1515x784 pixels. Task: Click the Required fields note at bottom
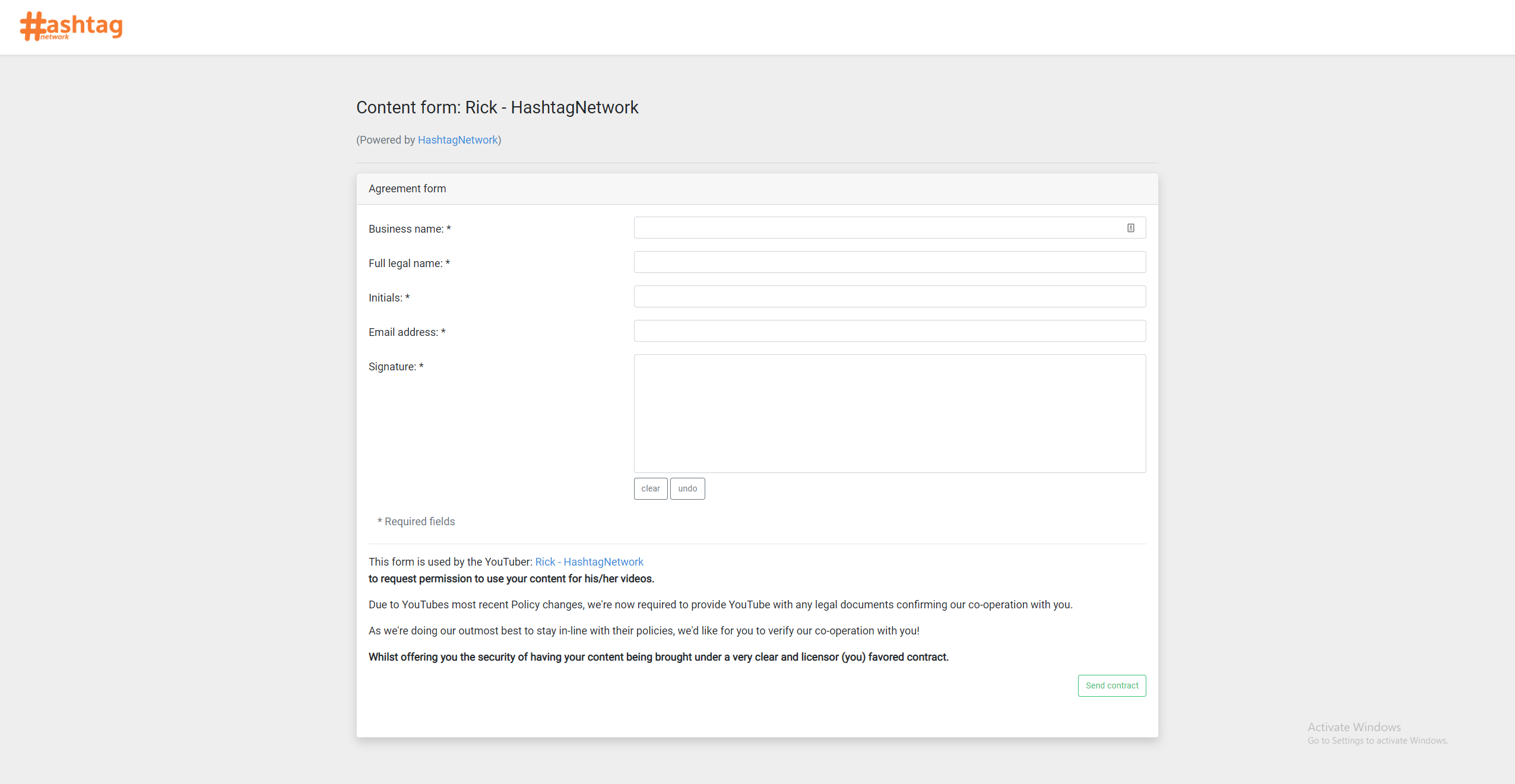[416, 521]
